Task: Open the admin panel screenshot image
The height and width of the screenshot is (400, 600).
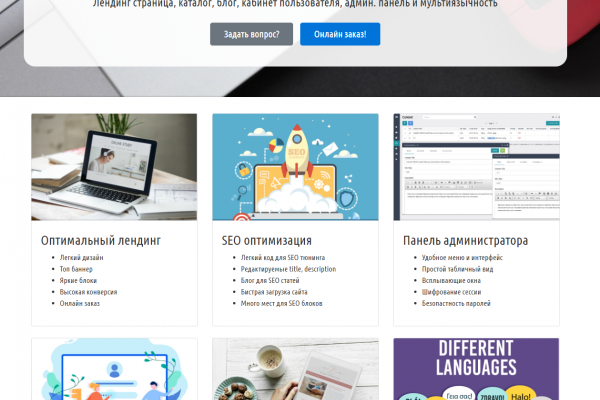Action: pyautogui.click(x=476, y=167)
